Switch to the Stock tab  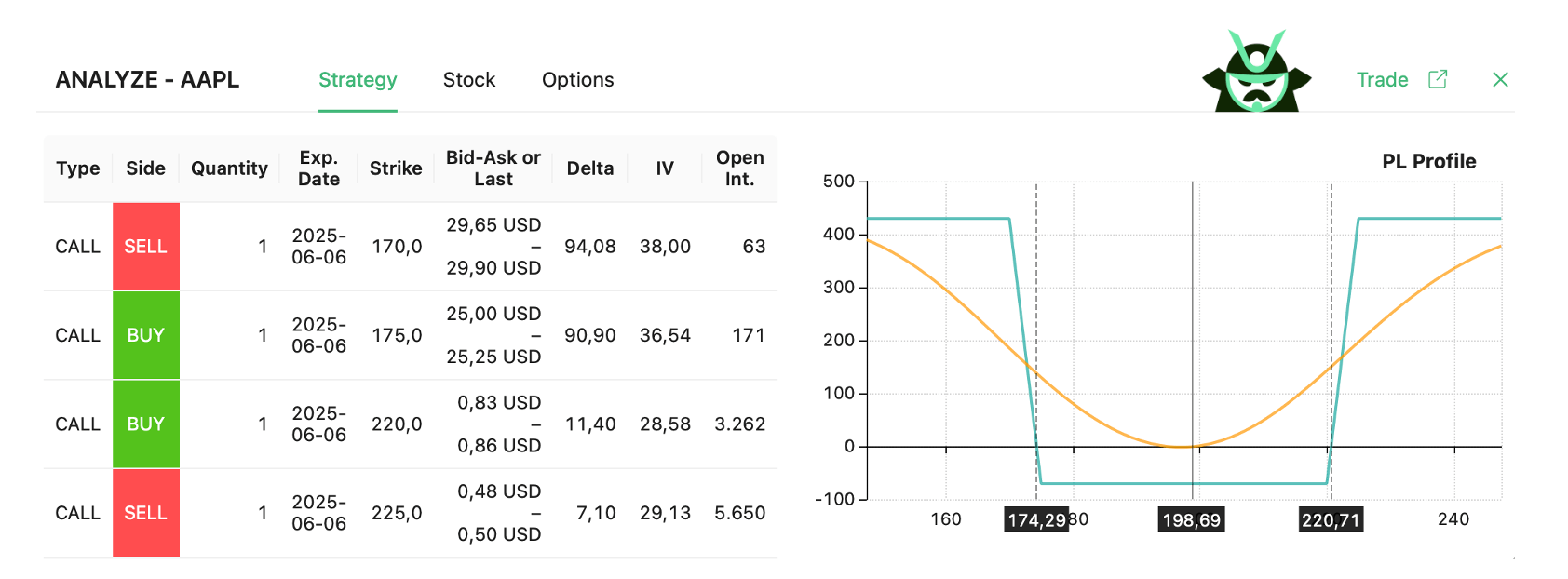(468, 80)
